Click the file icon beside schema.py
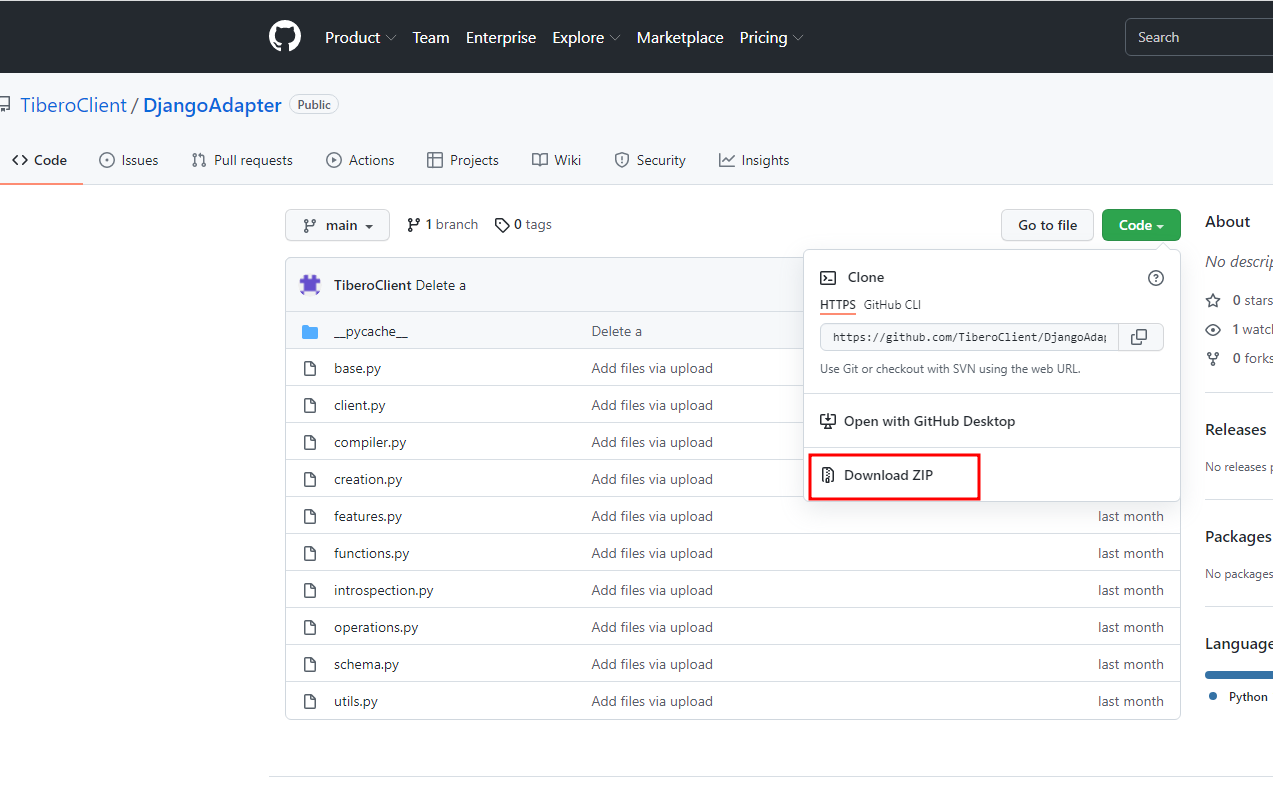This screenshot has width=1273, height=791. click(310, 665)
